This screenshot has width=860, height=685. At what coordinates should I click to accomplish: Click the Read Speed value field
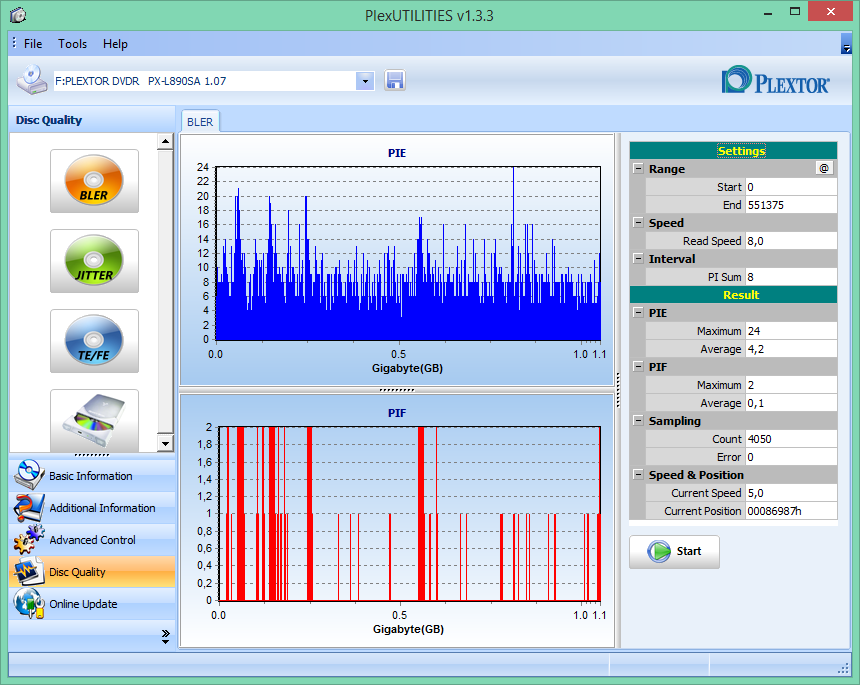(x=791, y=241)
